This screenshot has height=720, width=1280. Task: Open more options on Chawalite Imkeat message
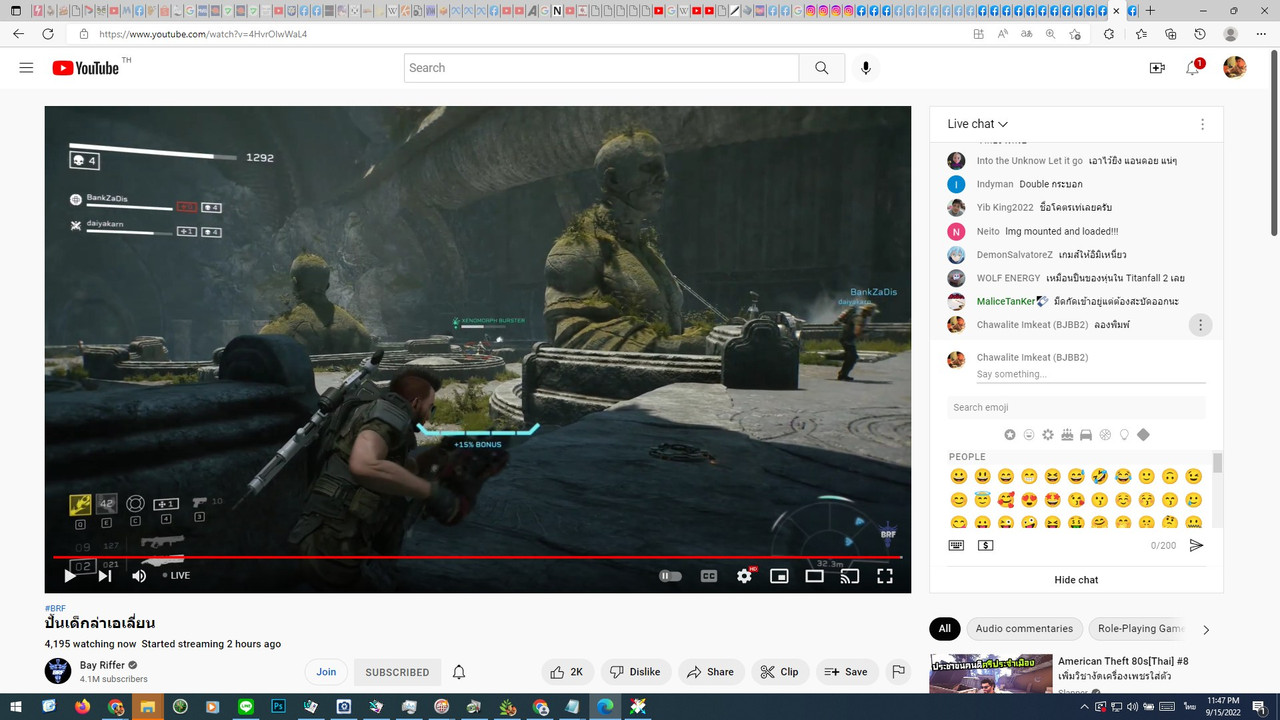pos(1200,325)
